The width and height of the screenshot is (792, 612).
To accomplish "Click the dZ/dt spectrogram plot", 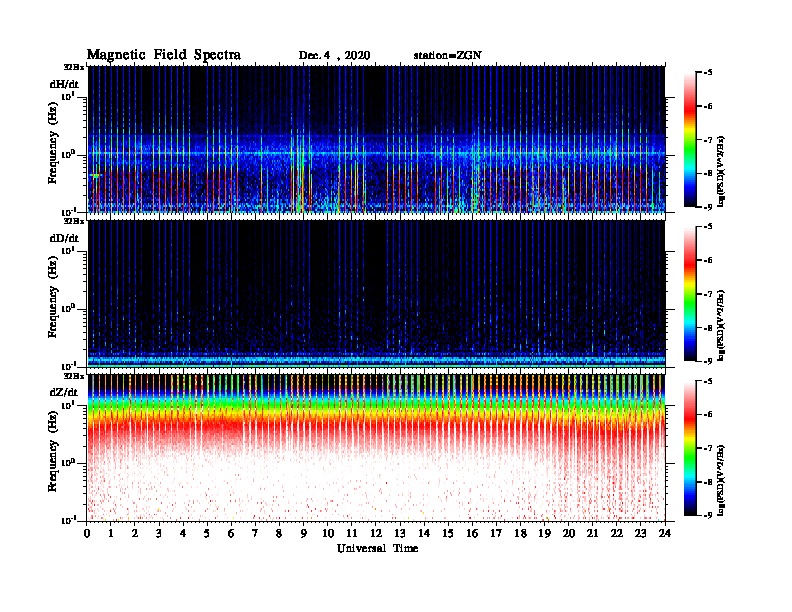I will pos(376,448).
